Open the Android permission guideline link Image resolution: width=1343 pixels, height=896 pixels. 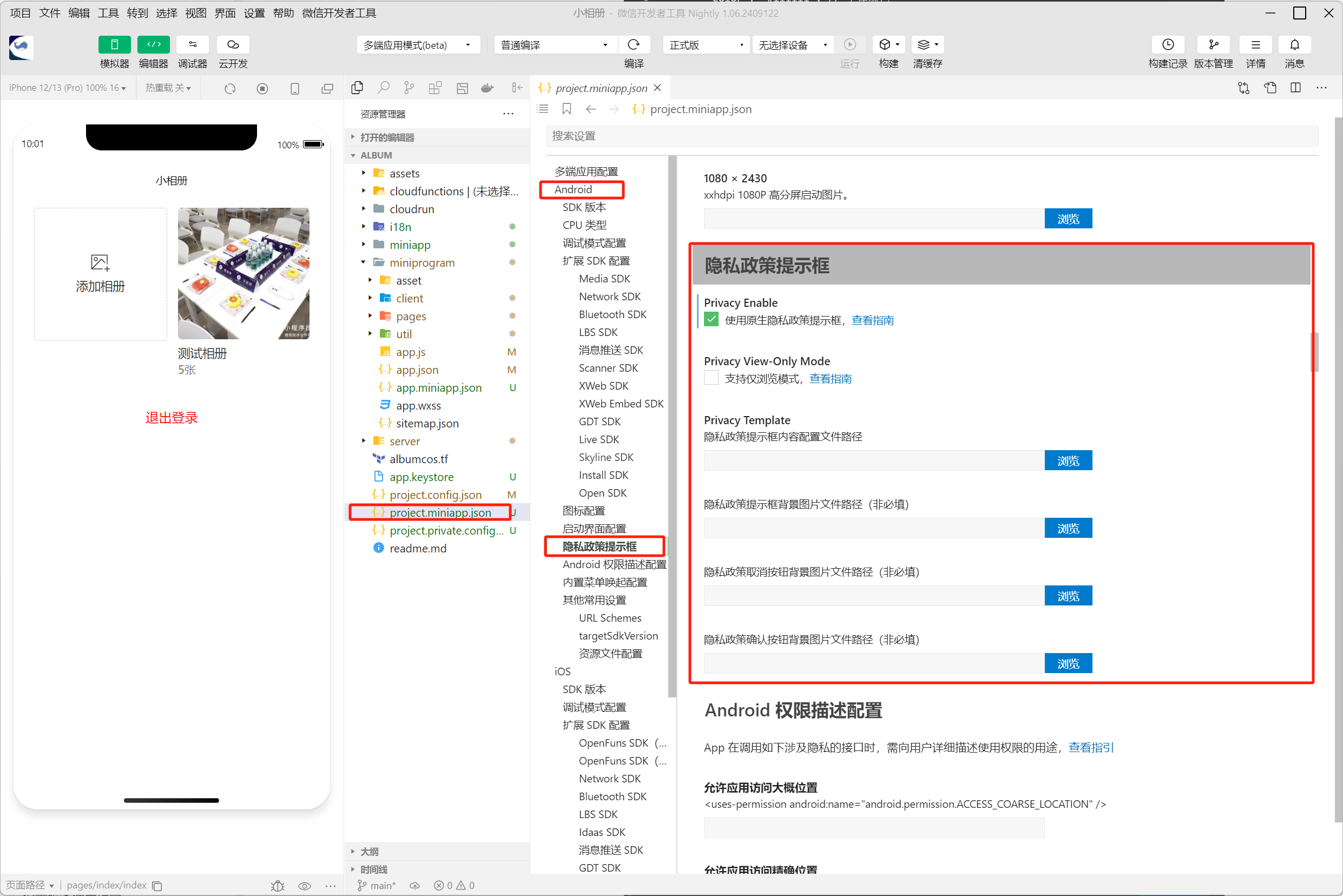pyautogui.click(x=1090, y=747)
